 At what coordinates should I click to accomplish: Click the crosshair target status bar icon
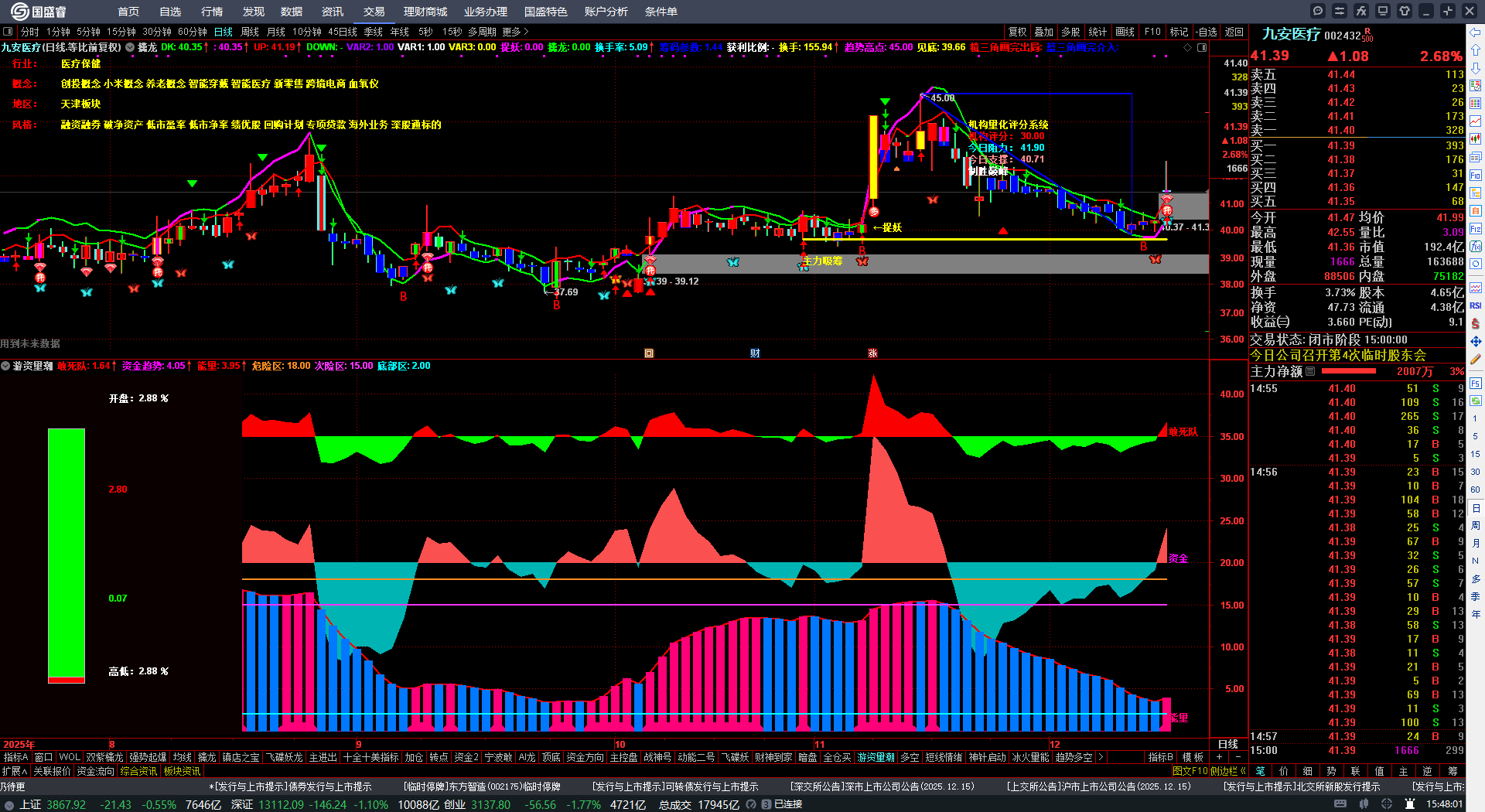[x=1386, y=804]
